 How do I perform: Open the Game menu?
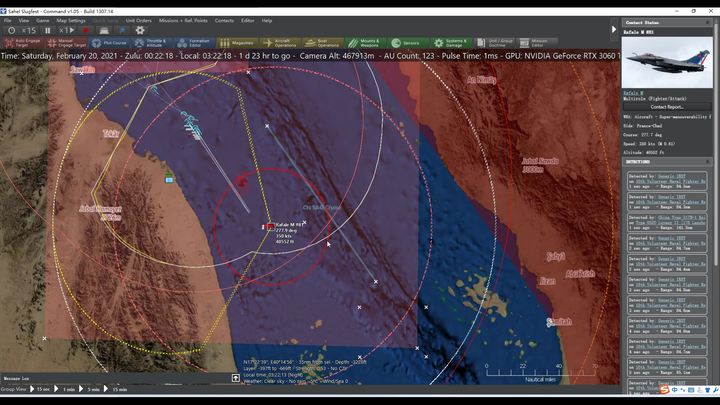pos(43,21)
